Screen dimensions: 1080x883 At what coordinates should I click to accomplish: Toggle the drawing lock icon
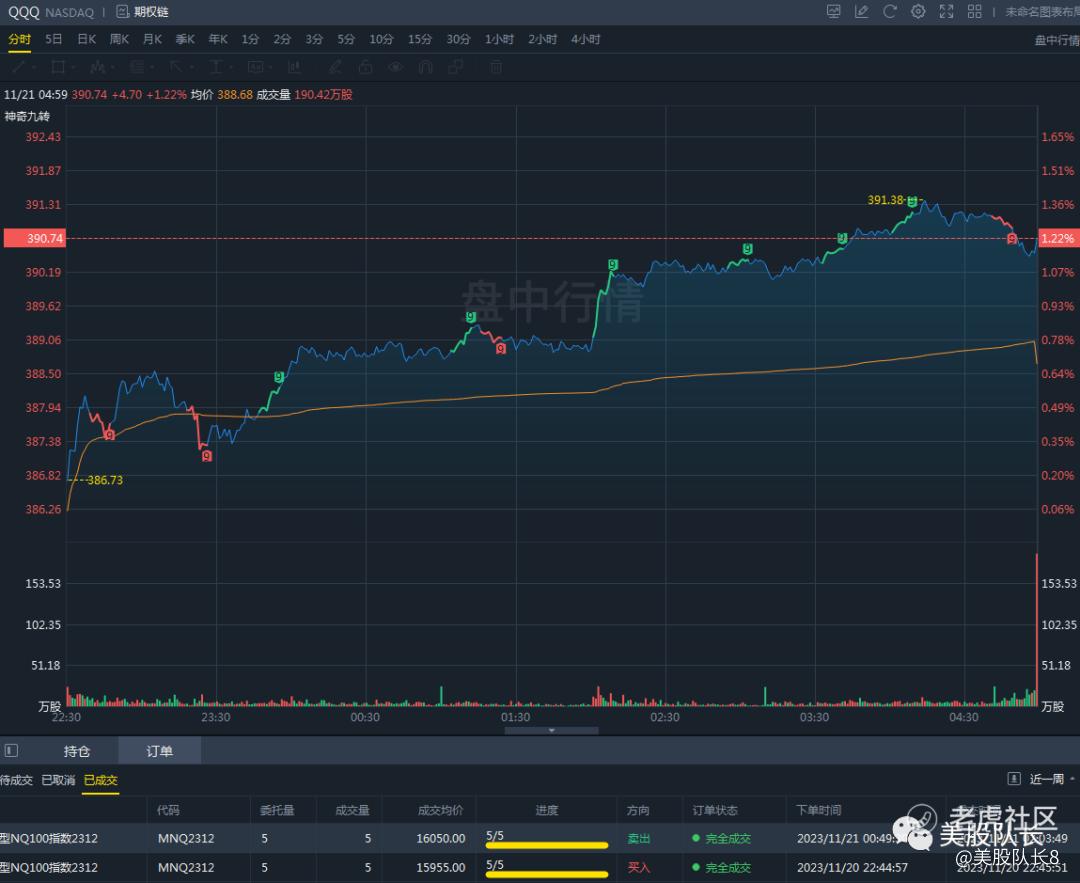[x=366, y=67]
